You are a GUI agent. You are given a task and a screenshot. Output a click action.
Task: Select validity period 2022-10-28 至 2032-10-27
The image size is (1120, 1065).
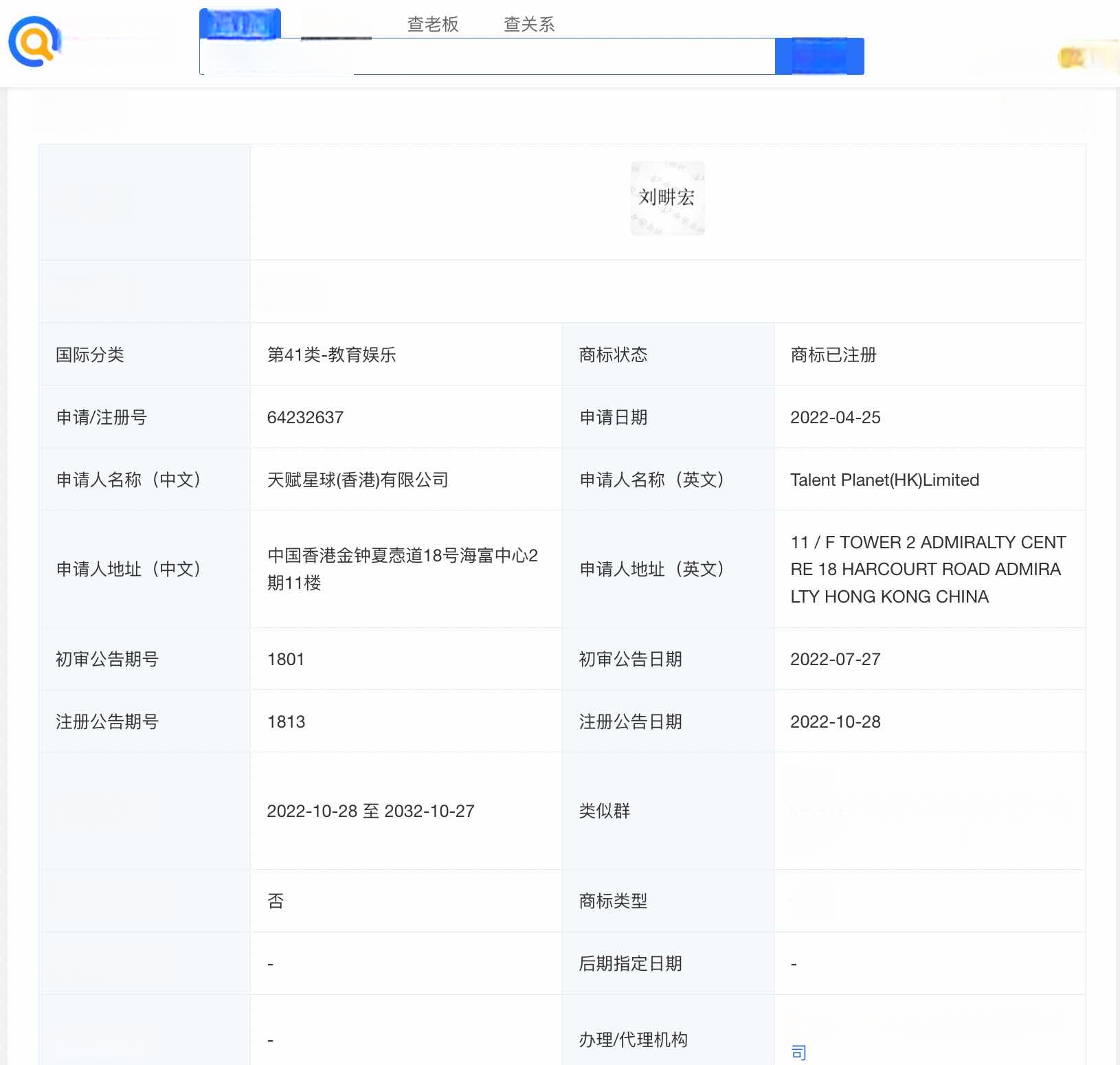tap(370, 811)
